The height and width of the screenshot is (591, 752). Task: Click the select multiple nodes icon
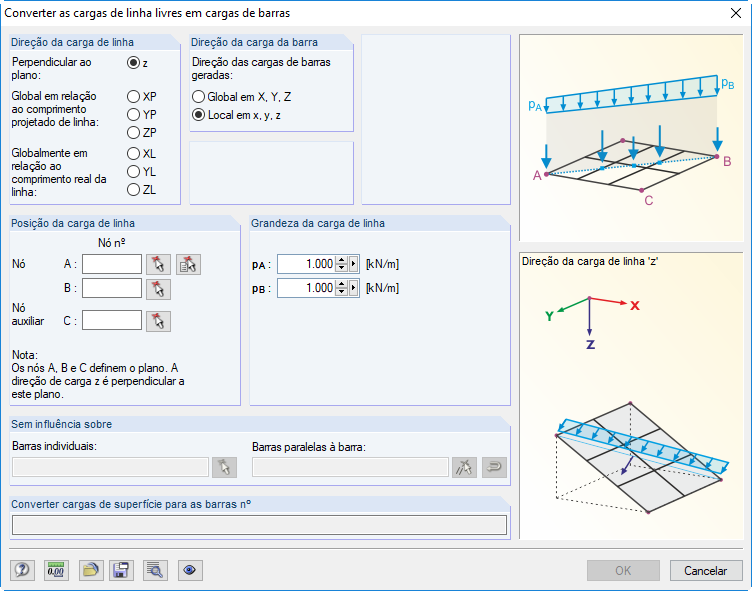pos(188,264)
